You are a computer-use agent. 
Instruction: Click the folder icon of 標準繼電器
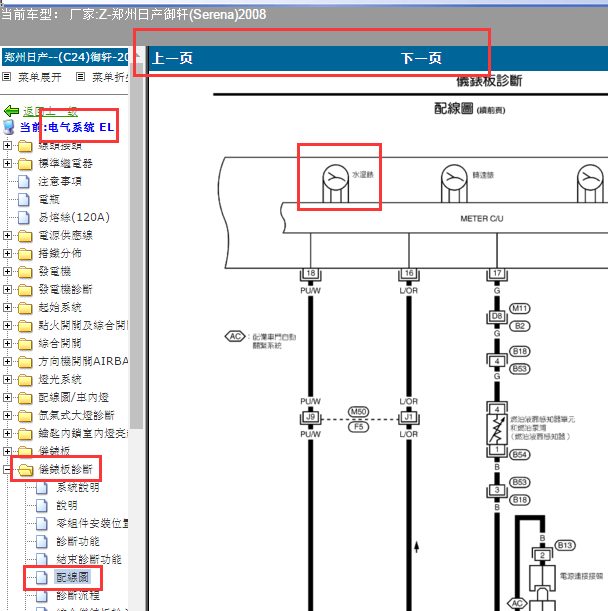click(x=25, y=164)
